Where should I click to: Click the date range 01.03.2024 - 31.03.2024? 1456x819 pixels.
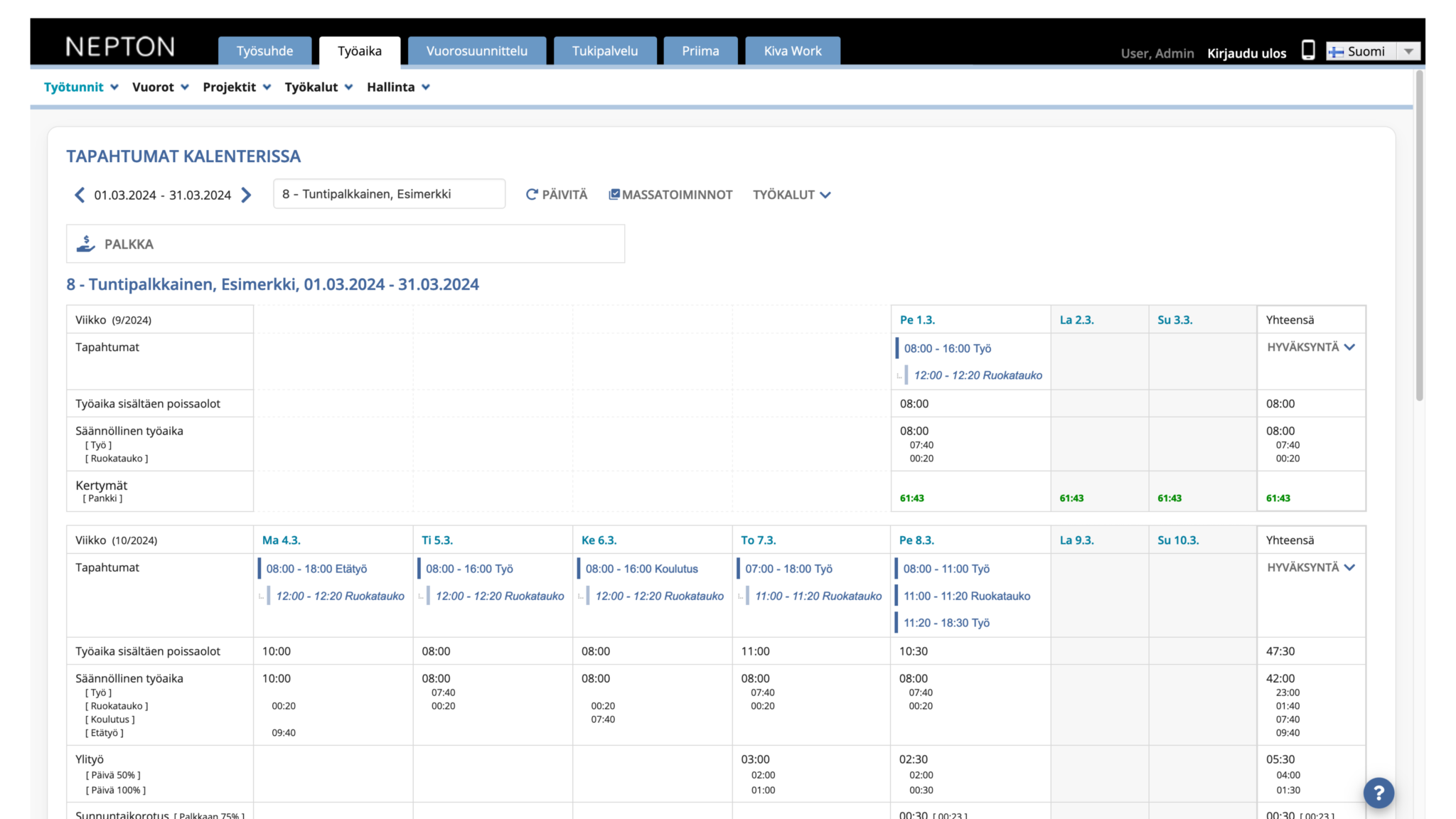(163, 195)
